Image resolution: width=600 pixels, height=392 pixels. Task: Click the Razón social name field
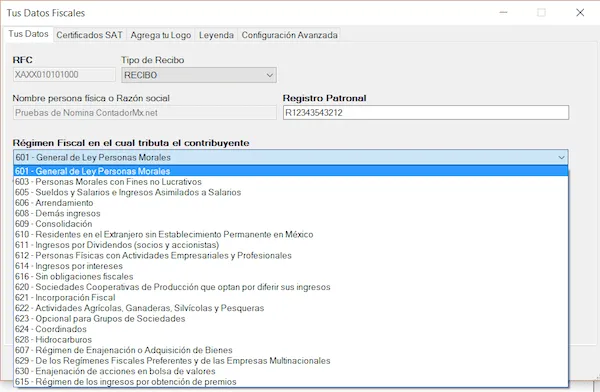pyautogui.click(x=145, y=113)
